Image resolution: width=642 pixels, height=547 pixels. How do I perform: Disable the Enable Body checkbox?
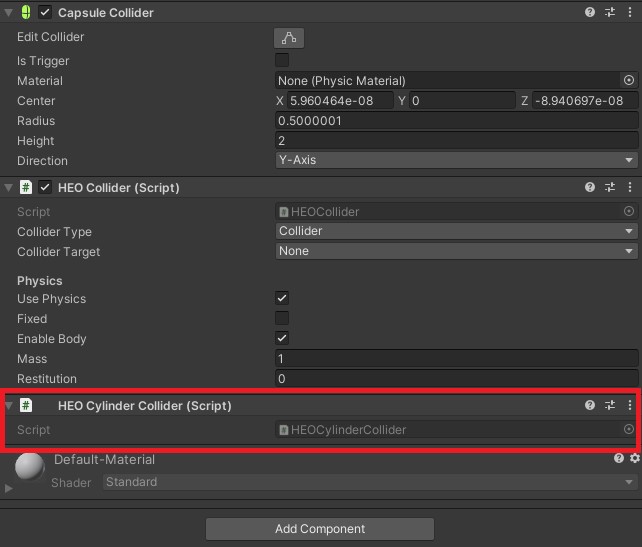coord(282,339)
